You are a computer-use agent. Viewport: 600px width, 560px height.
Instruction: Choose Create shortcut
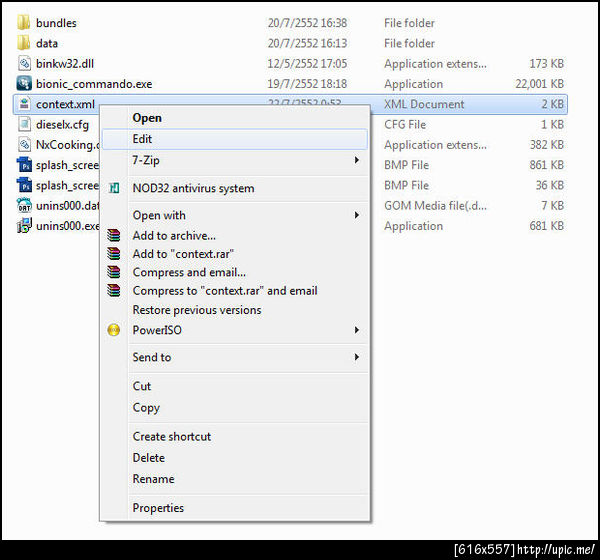pos(235,436)
